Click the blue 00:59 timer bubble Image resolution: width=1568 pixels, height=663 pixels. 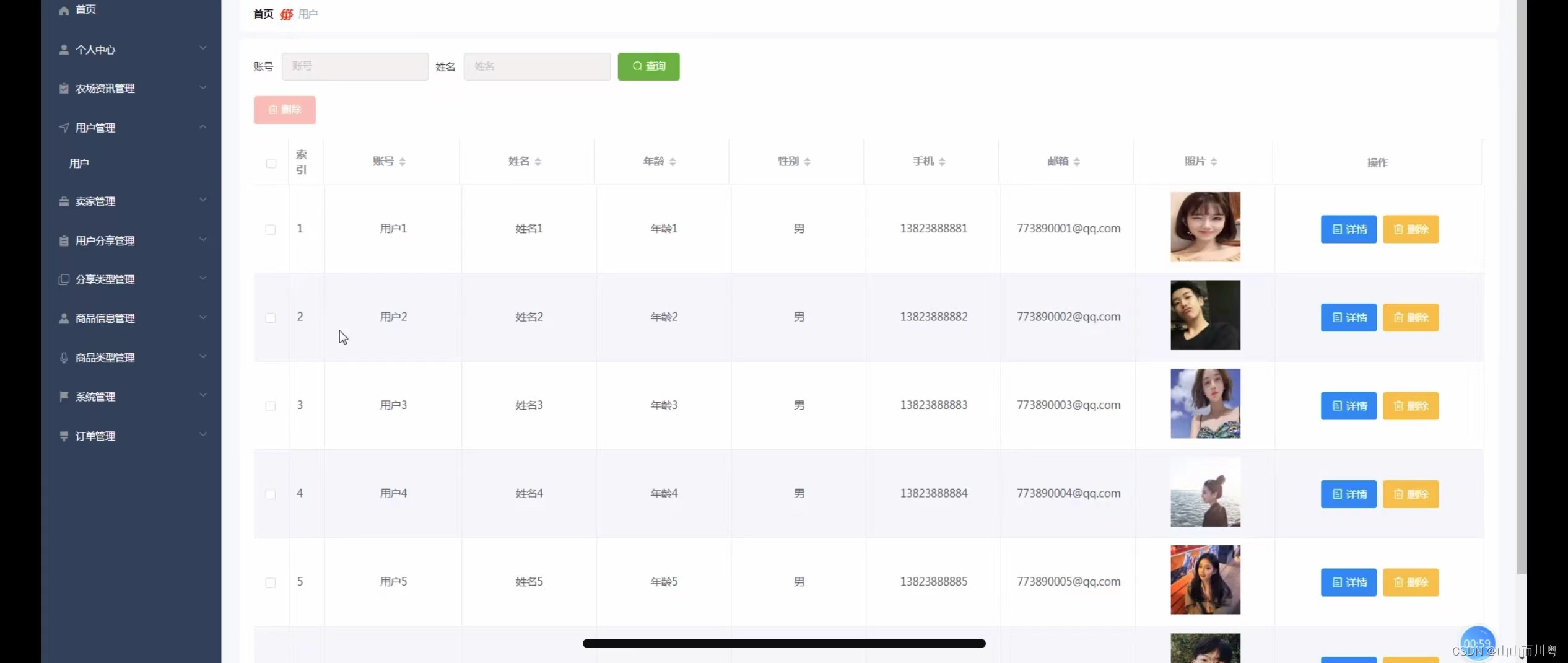pyautogui.click(x=1478, y=643)
